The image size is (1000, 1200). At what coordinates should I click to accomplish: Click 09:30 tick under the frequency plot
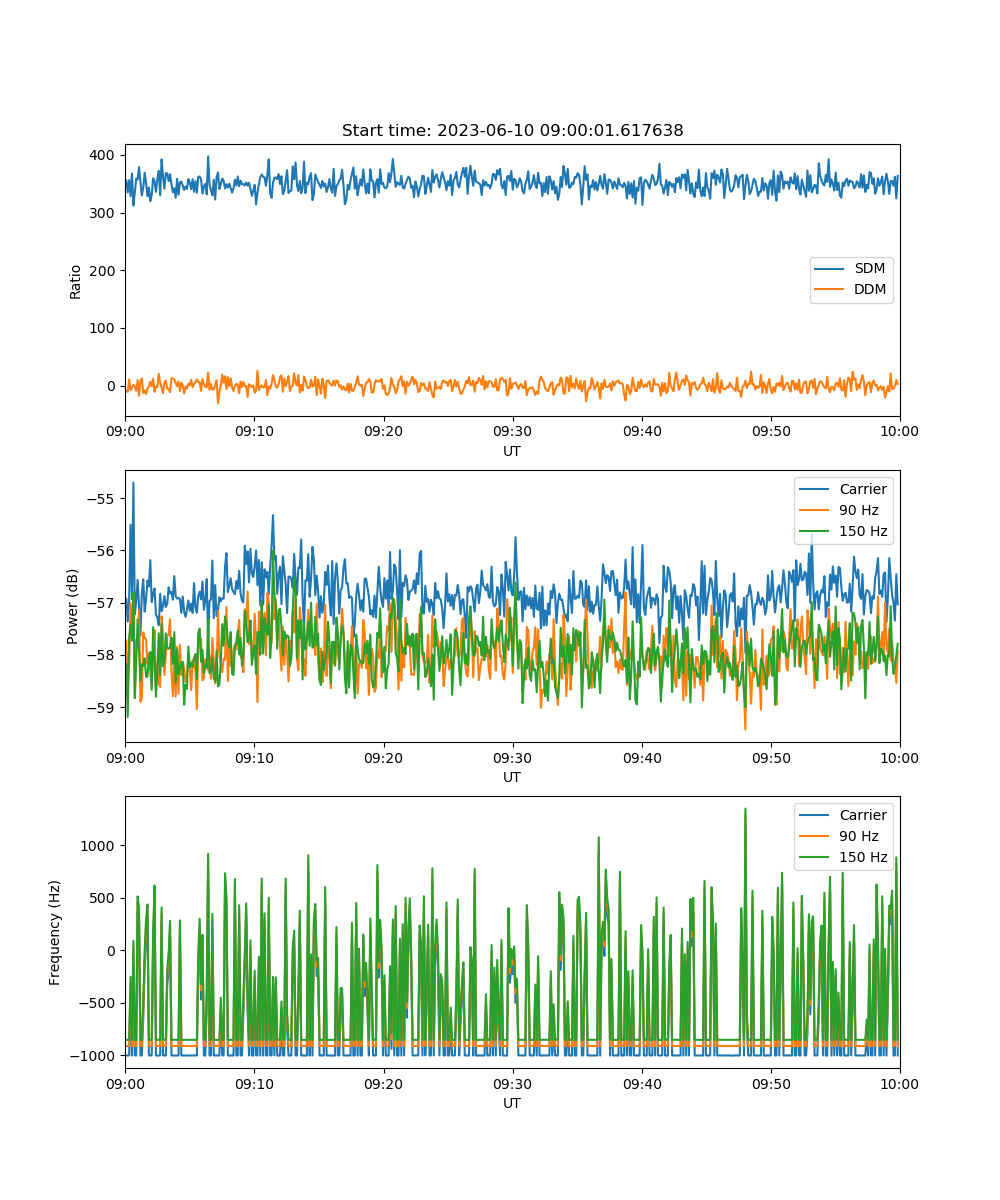point(512,1083)
